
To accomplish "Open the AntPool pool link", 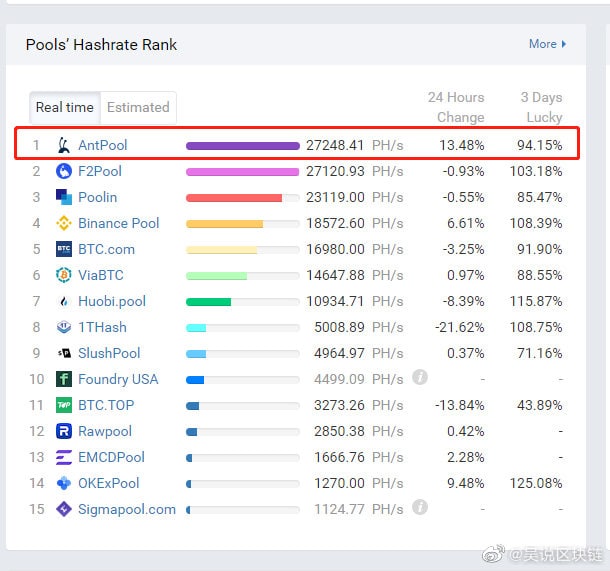I will pos(103,145).
